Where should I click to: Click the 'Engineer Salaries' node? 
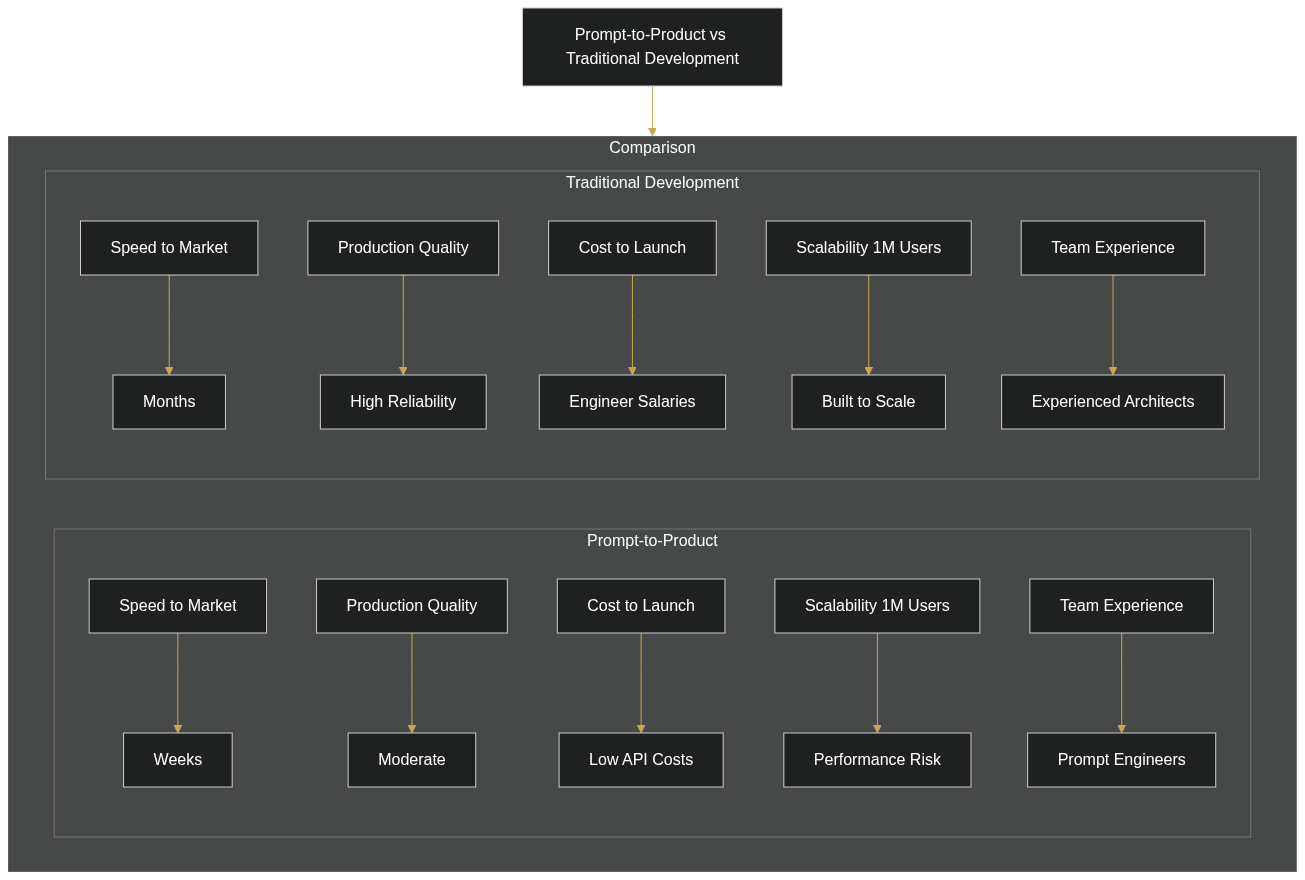click(632, 402)
